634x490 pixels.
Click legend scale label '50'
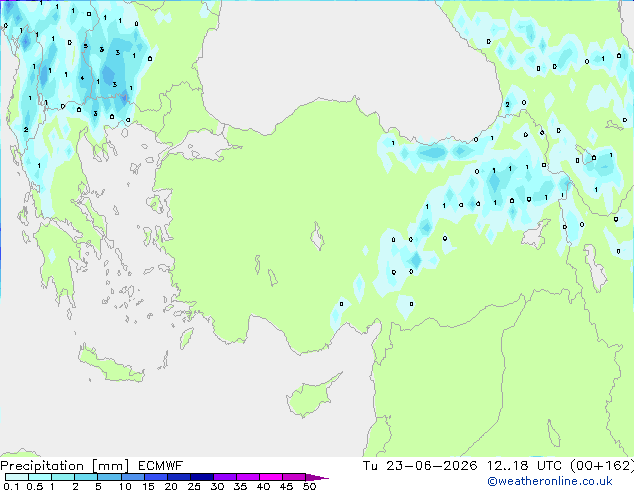point(309,486)
